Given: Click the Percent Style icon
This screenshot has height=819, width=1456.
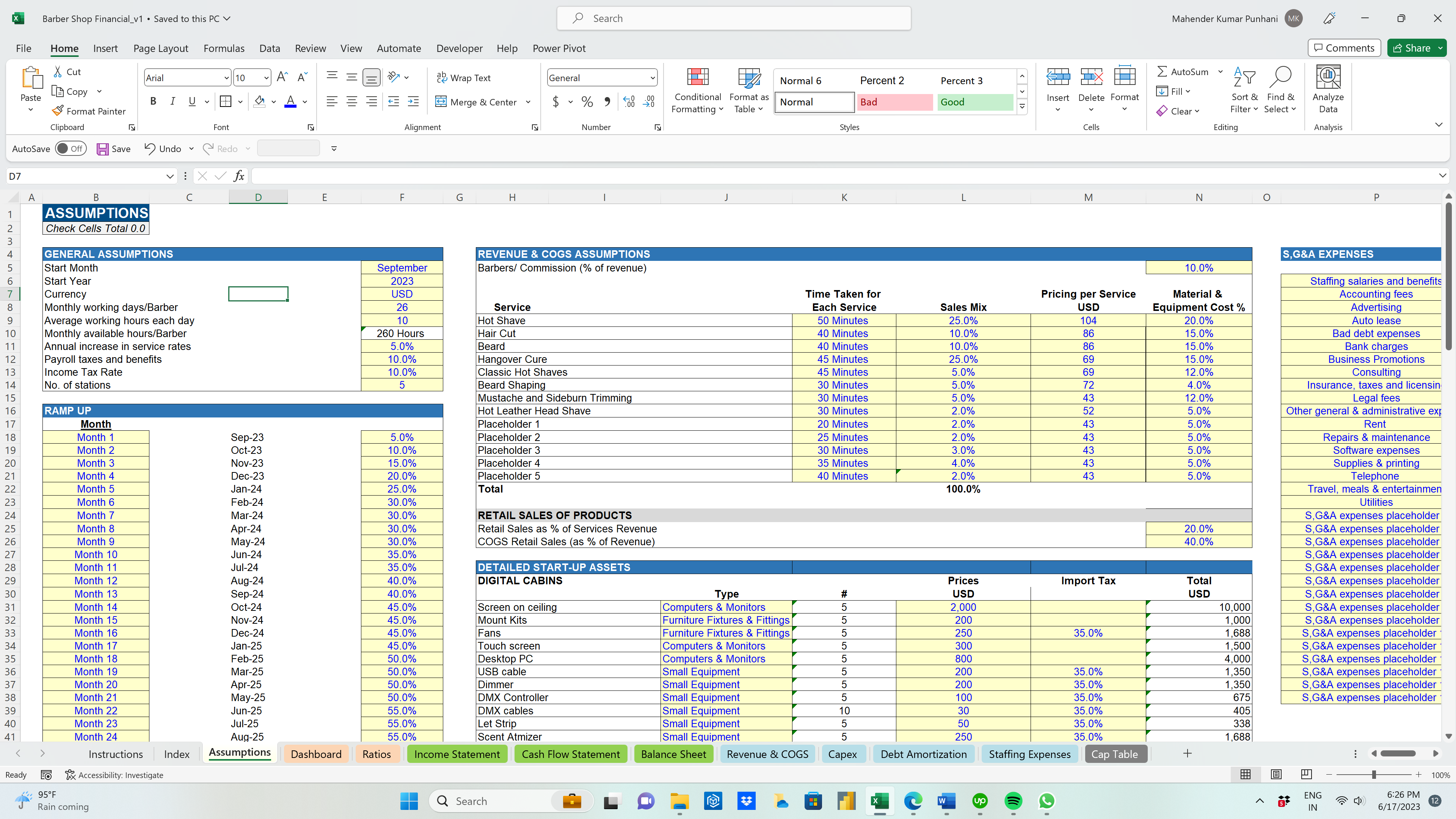Looking at the screenshot, I should pos(587,102).
